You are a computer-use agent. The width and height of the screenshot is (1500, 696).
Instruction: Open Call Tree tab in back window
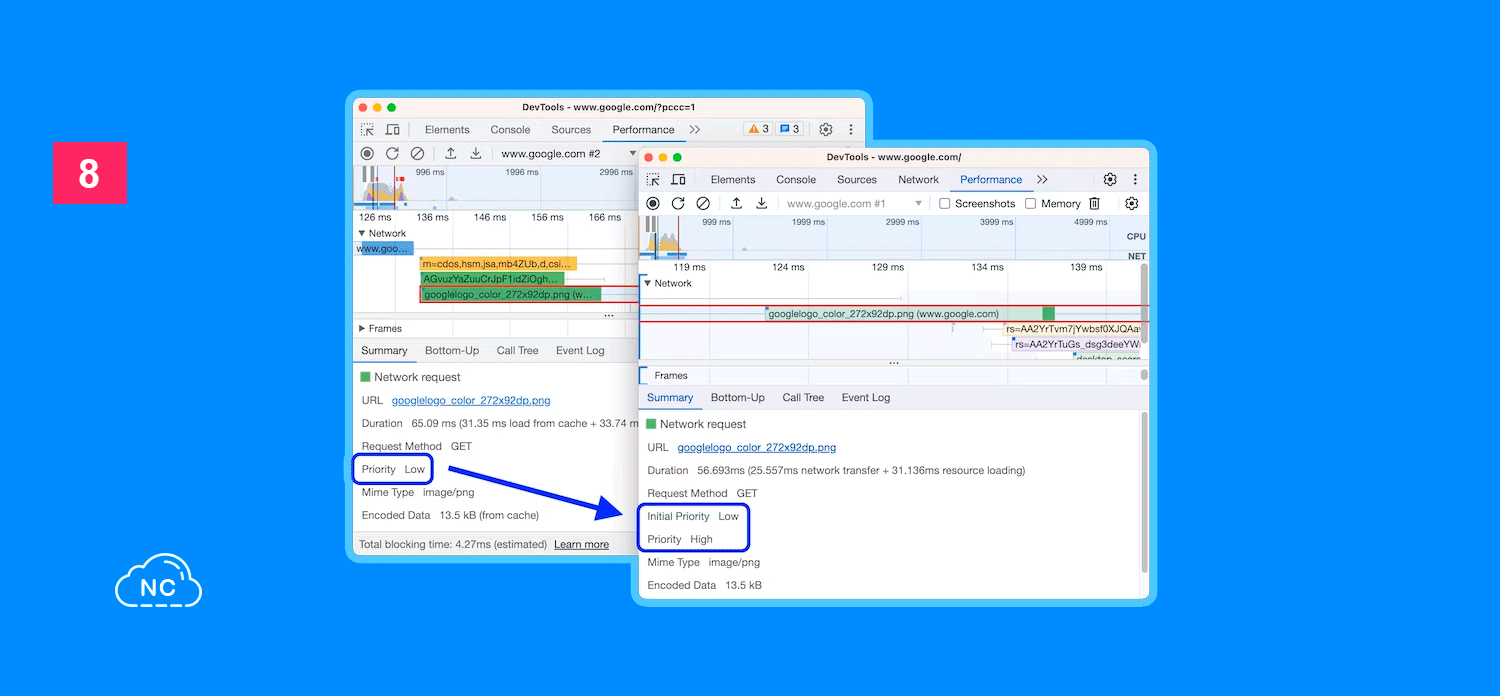tap(517, 351)
